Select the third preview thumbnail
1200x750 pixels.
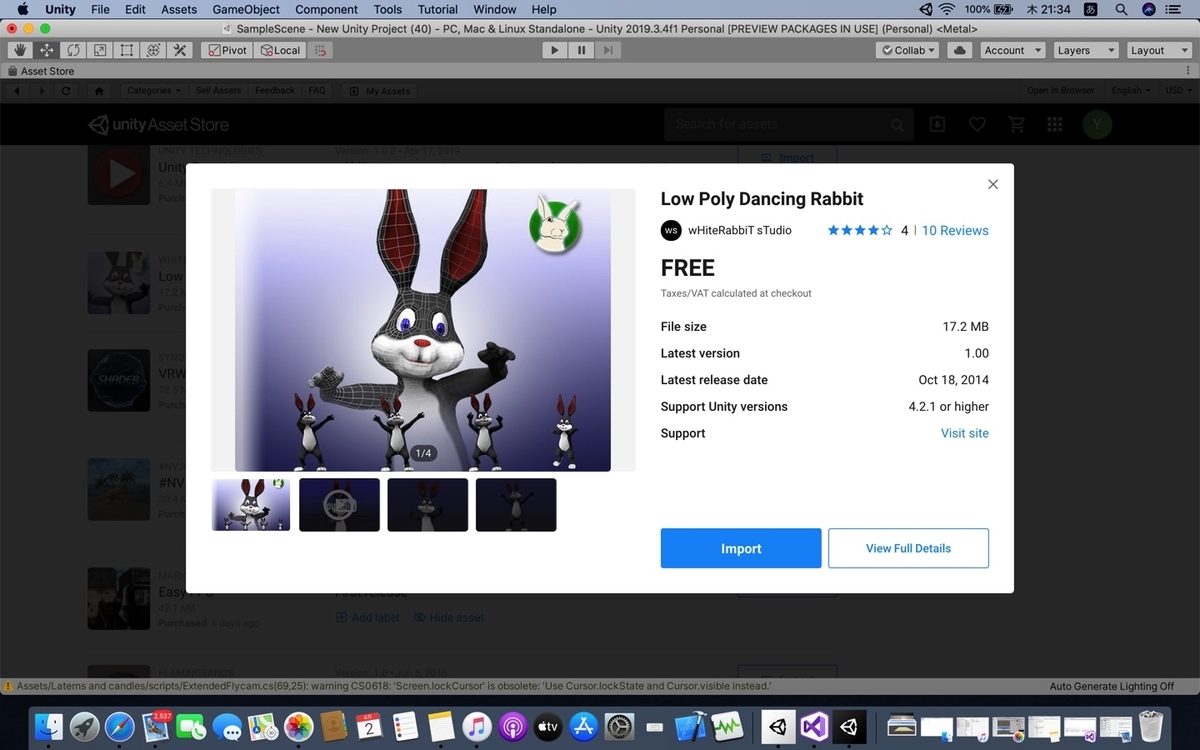(x=427, y=505)
